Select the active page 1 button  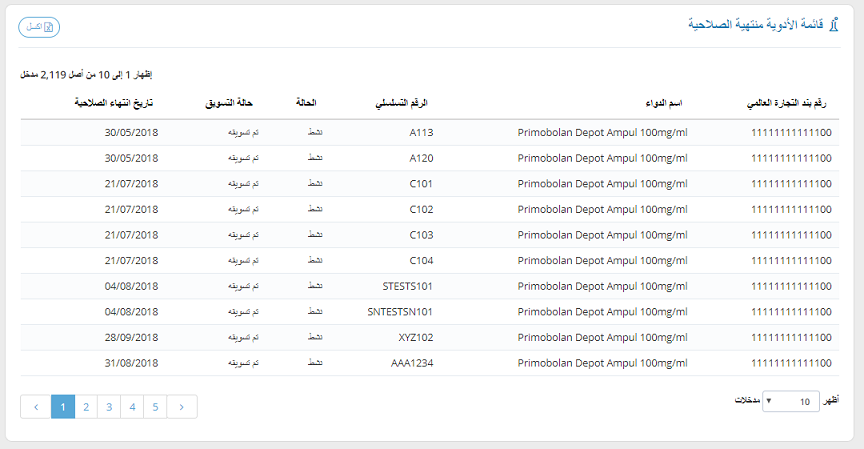(62, 407)
